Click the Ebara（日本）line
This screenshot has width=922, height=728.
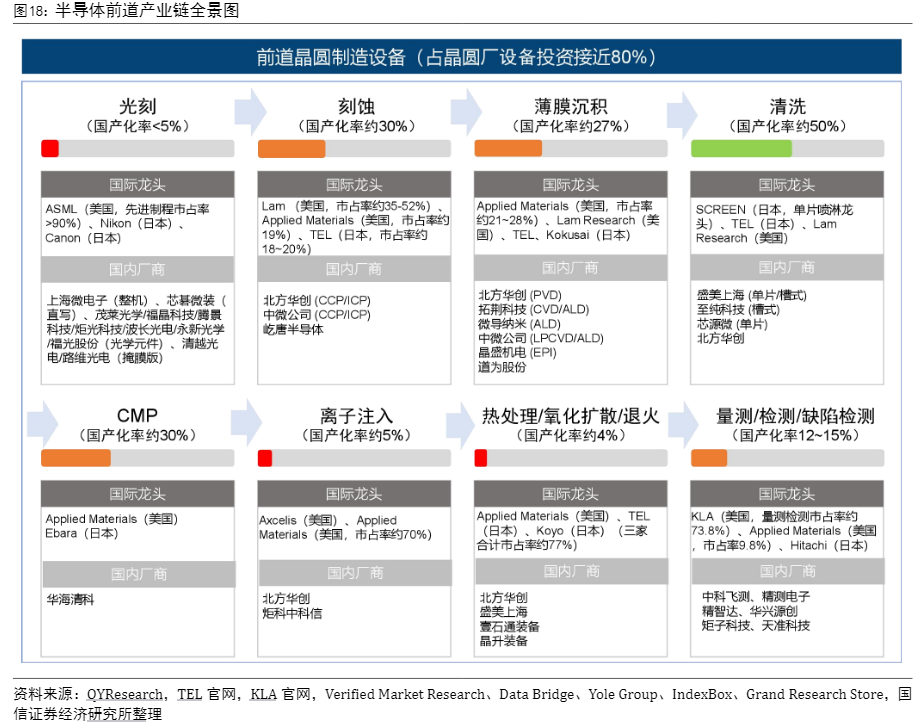[82, 533]
